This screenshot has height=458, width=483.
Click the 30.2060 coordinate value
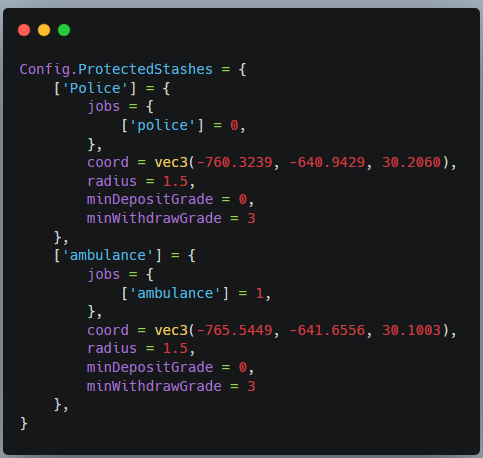[411, 162]
